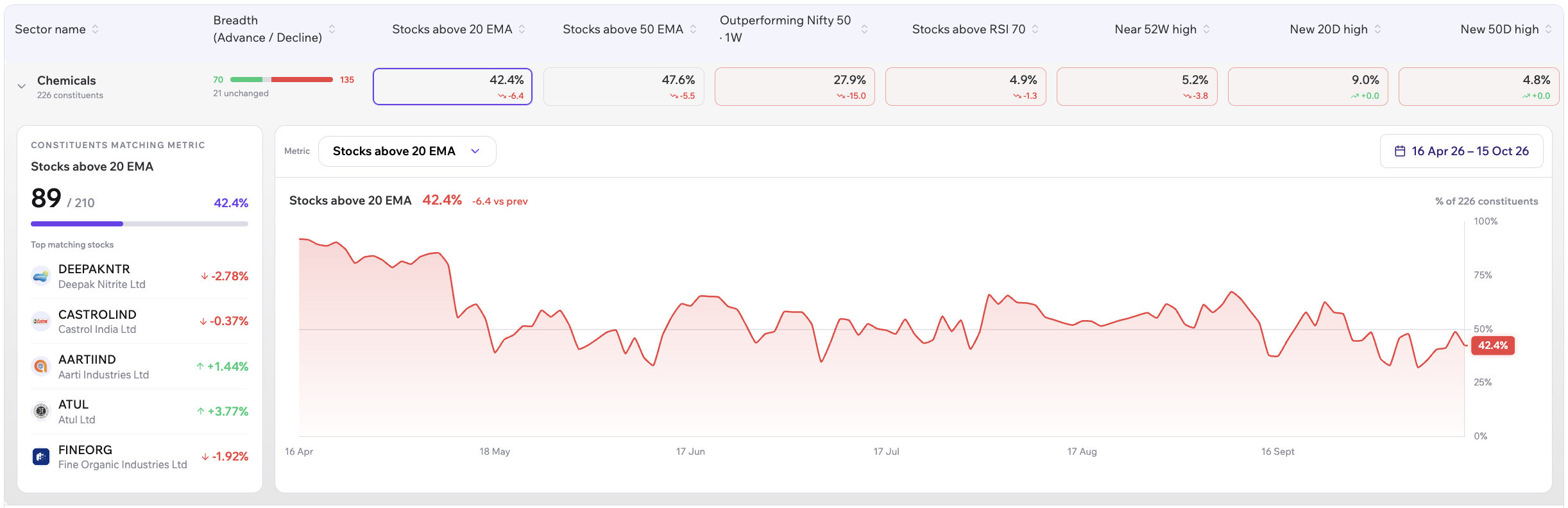Select the 27.9% Outperforming Nifty cell
This screenshot has width=1568, height=508.
click(x=795, y=87)
